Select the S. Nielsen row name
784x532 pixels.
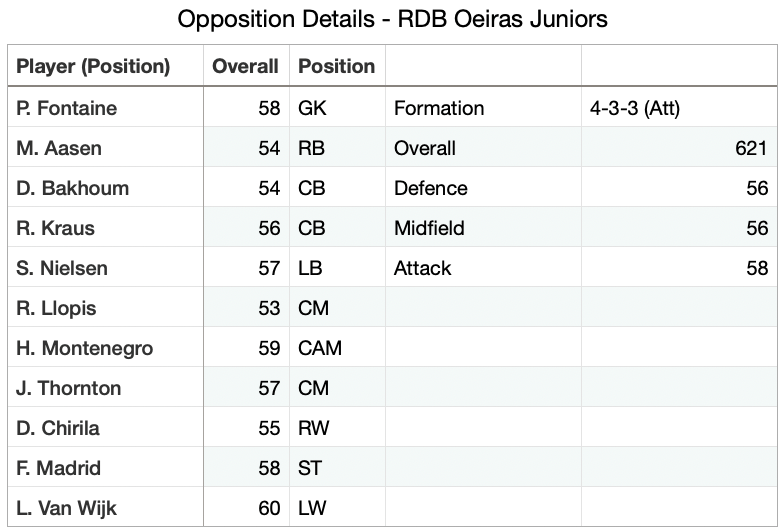click(62, 268)
